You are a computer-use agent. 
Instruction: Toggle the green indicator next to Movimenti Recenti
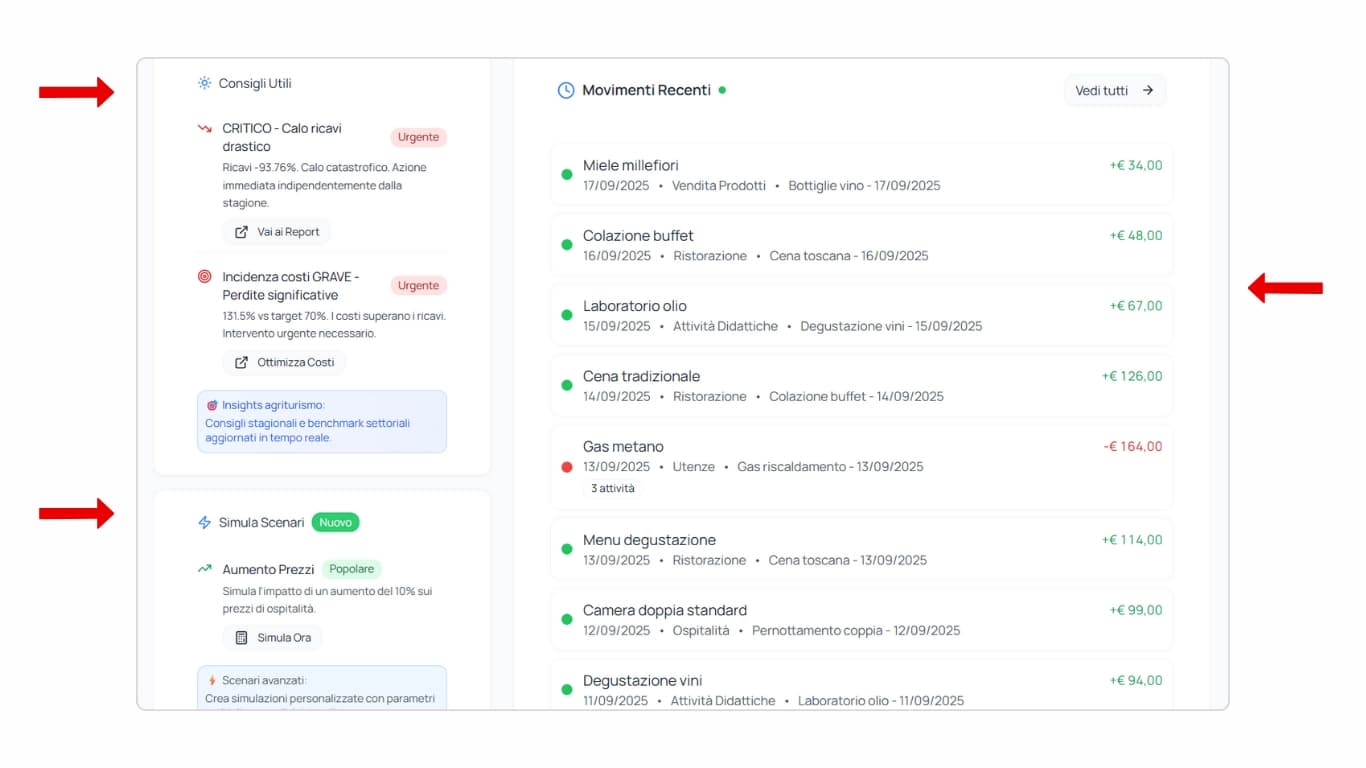[x=724, y=89]
